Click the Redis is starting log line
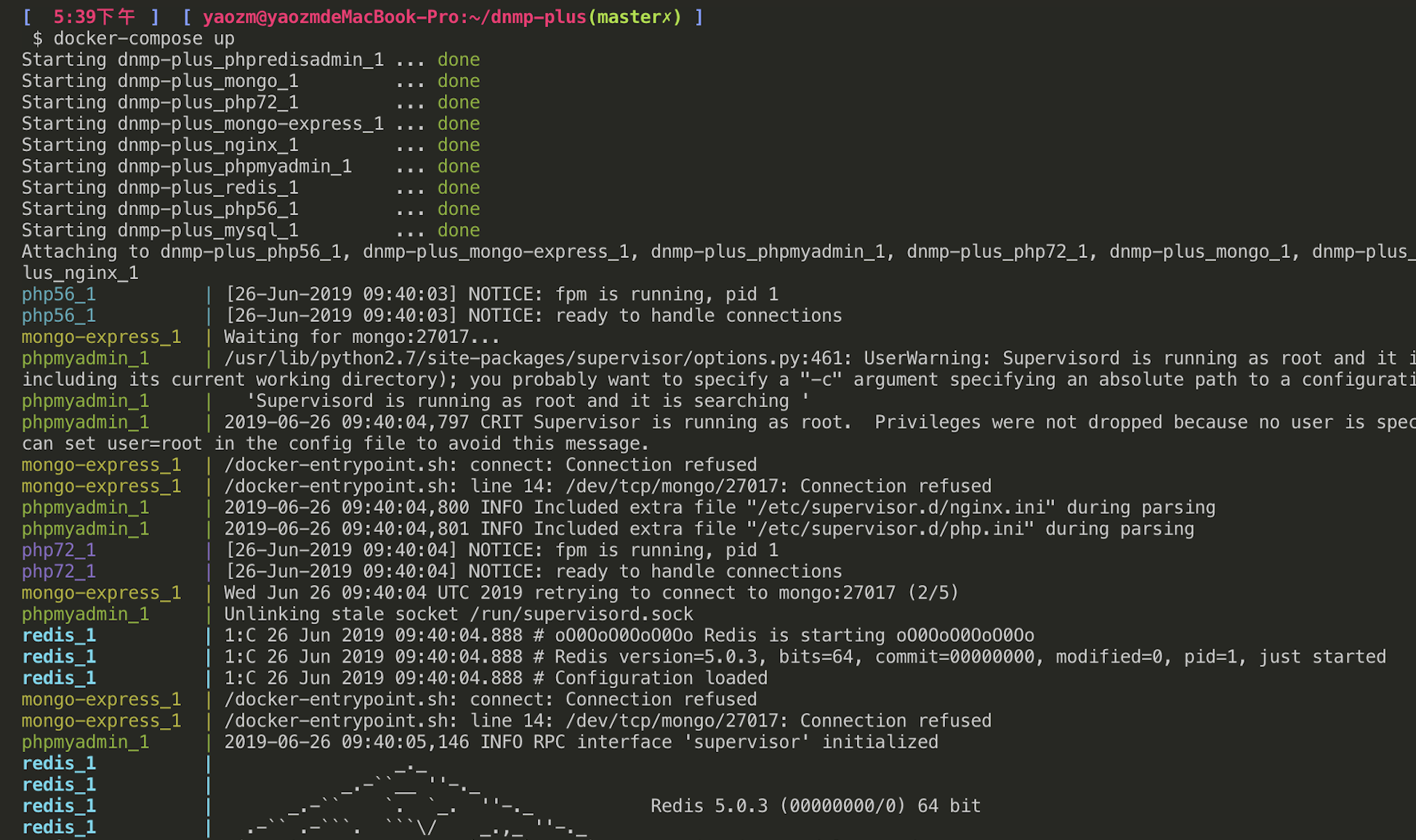Image resolution: width=1416 pixels, height=840 pixels. (629, 635)
